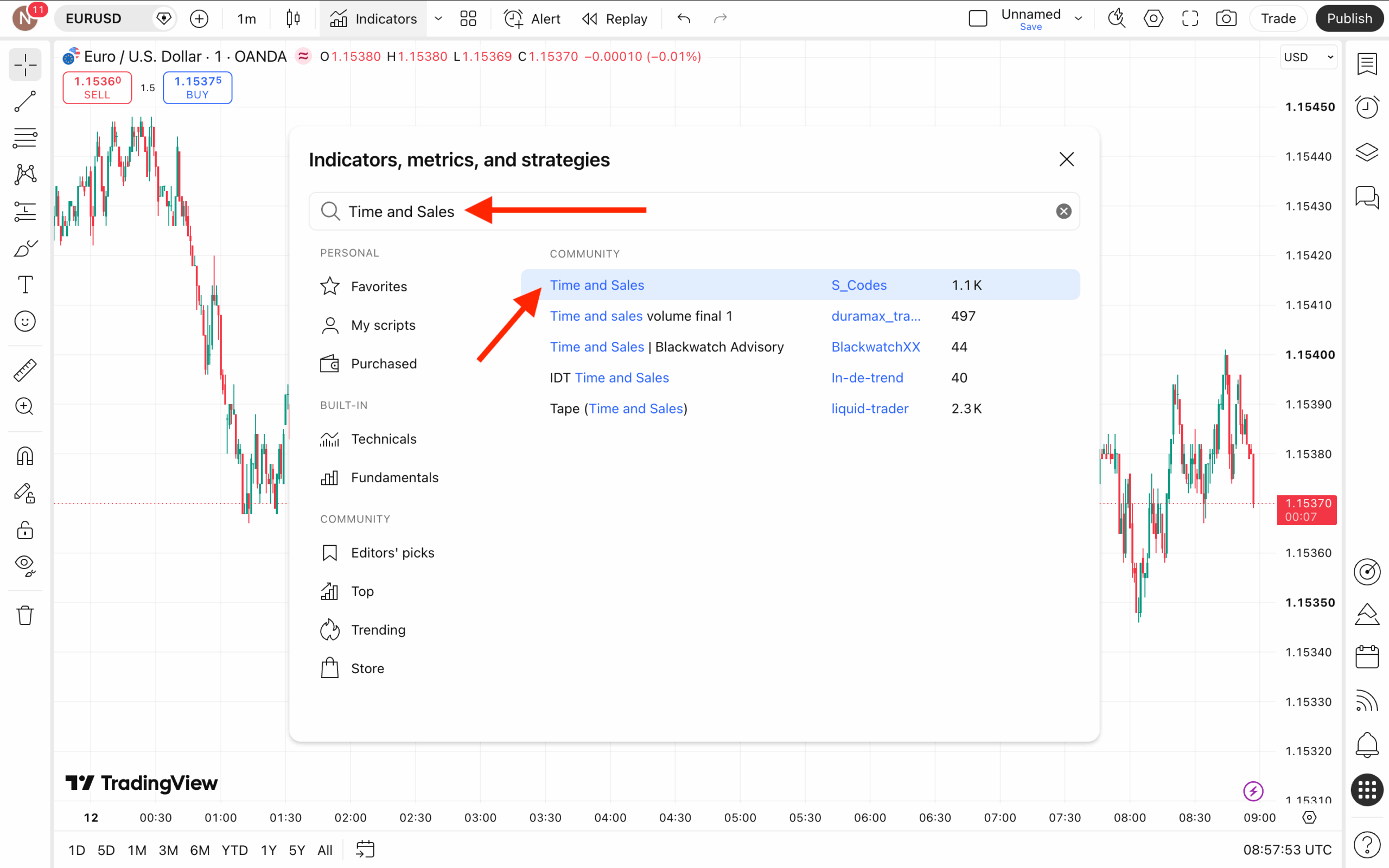Viewport: 1389px width, 868px height.
Task: Select the Fundamentals category
Action: pyautogui.click(x=379, y=477)
